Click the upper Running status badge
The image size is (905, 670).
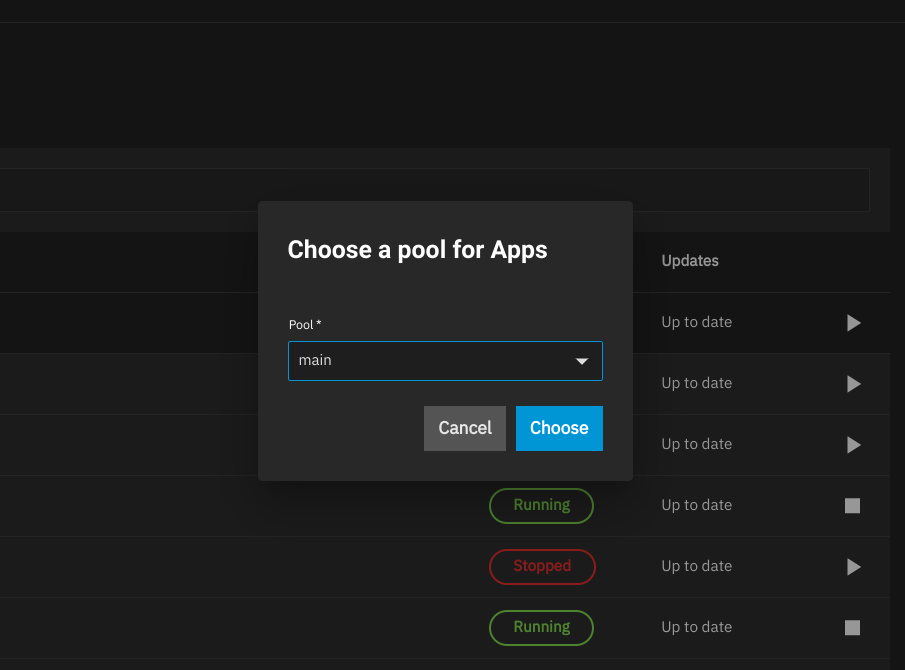[x=541, y=506]
